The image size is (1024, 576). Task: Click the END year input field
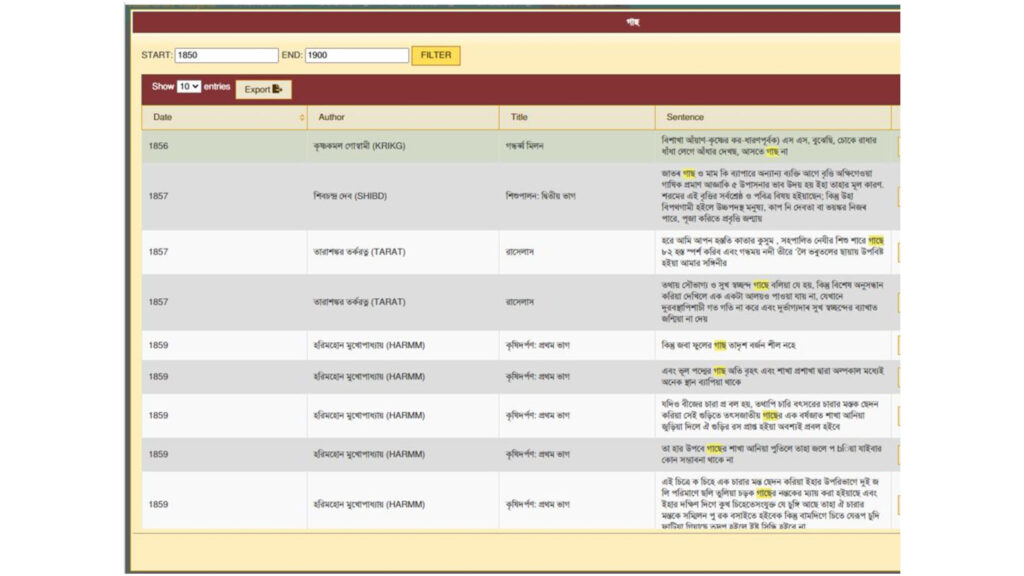(x=357, y=56)
